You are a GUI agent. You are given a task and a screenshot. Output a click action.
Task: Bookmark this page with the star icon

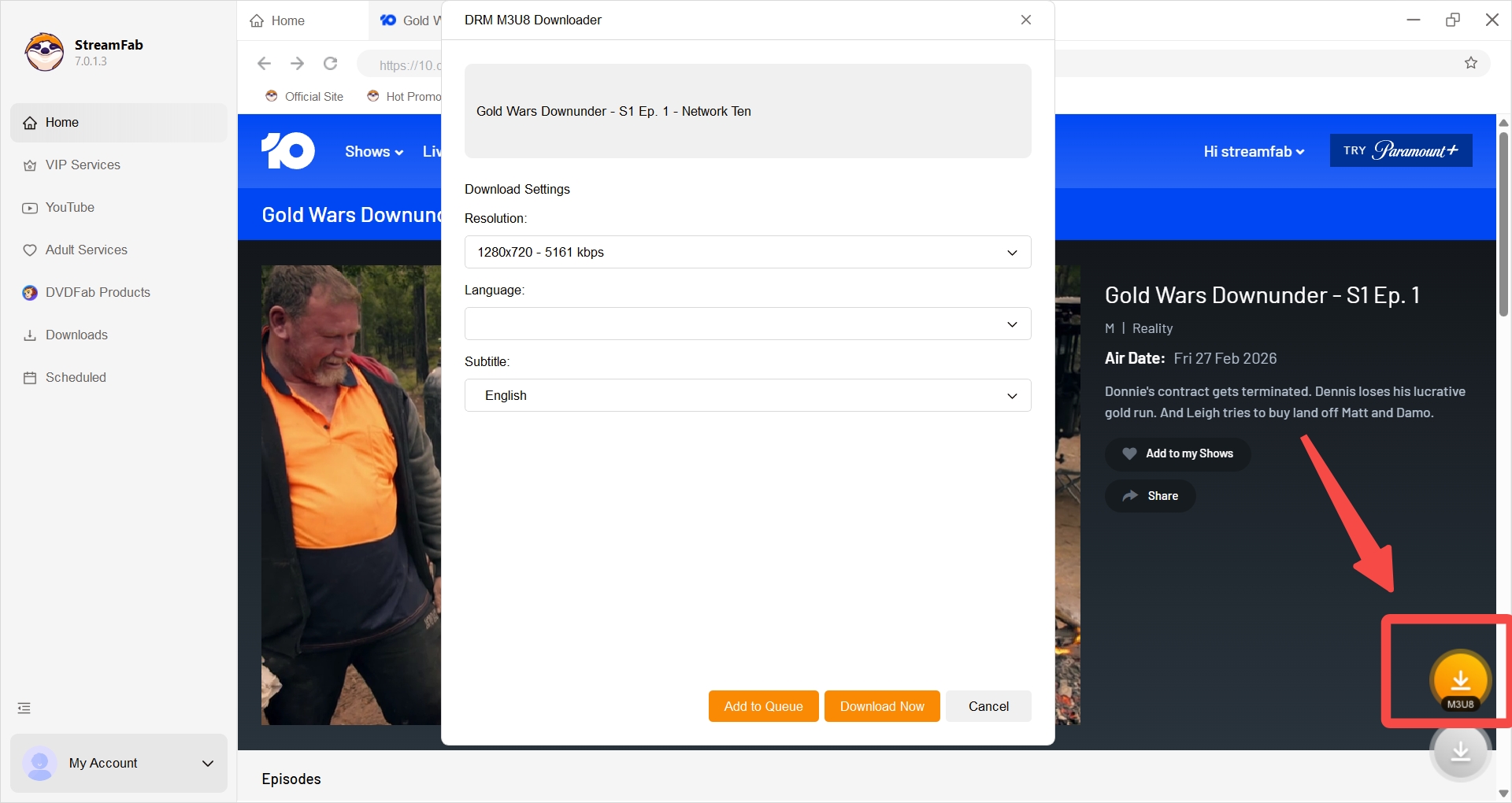(1472, 64)
